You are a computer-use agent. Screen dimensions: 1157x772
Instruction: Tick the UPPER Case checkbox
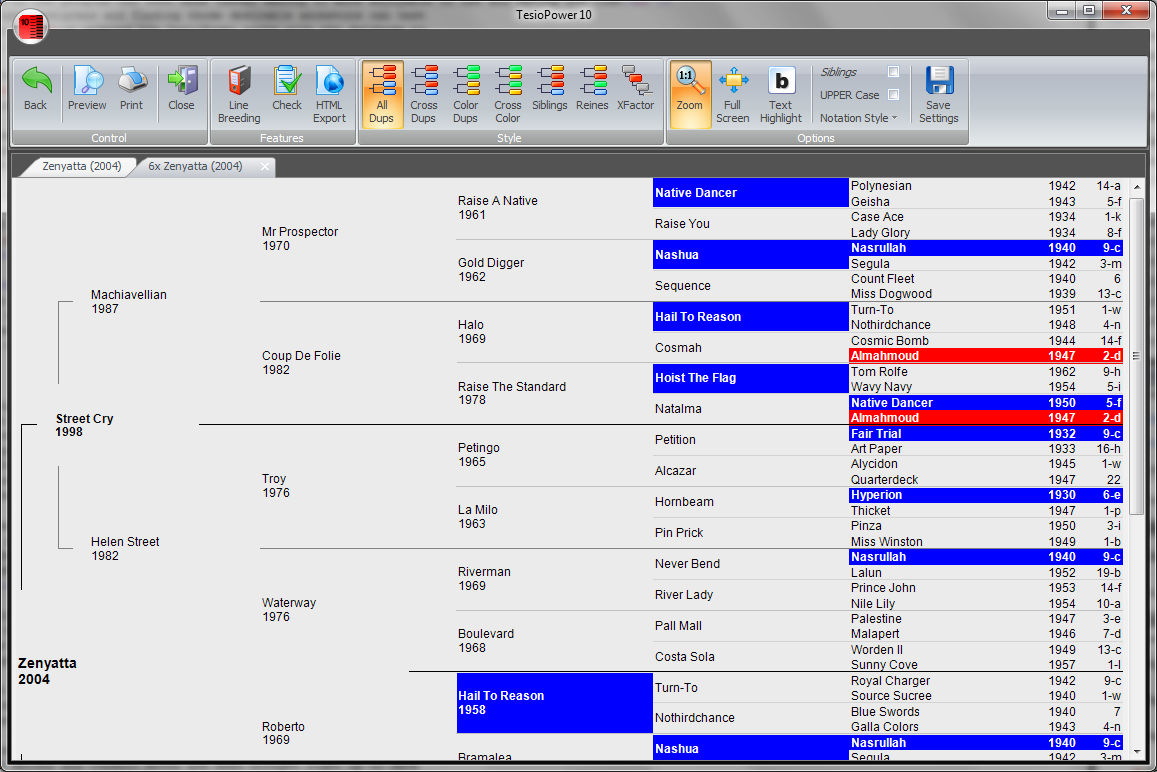tap(894, 94)
